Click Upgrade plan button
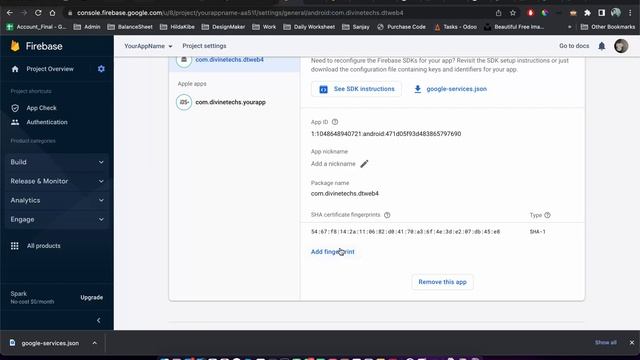The height and width of the screenshot is (360, 640). (91, 298)
